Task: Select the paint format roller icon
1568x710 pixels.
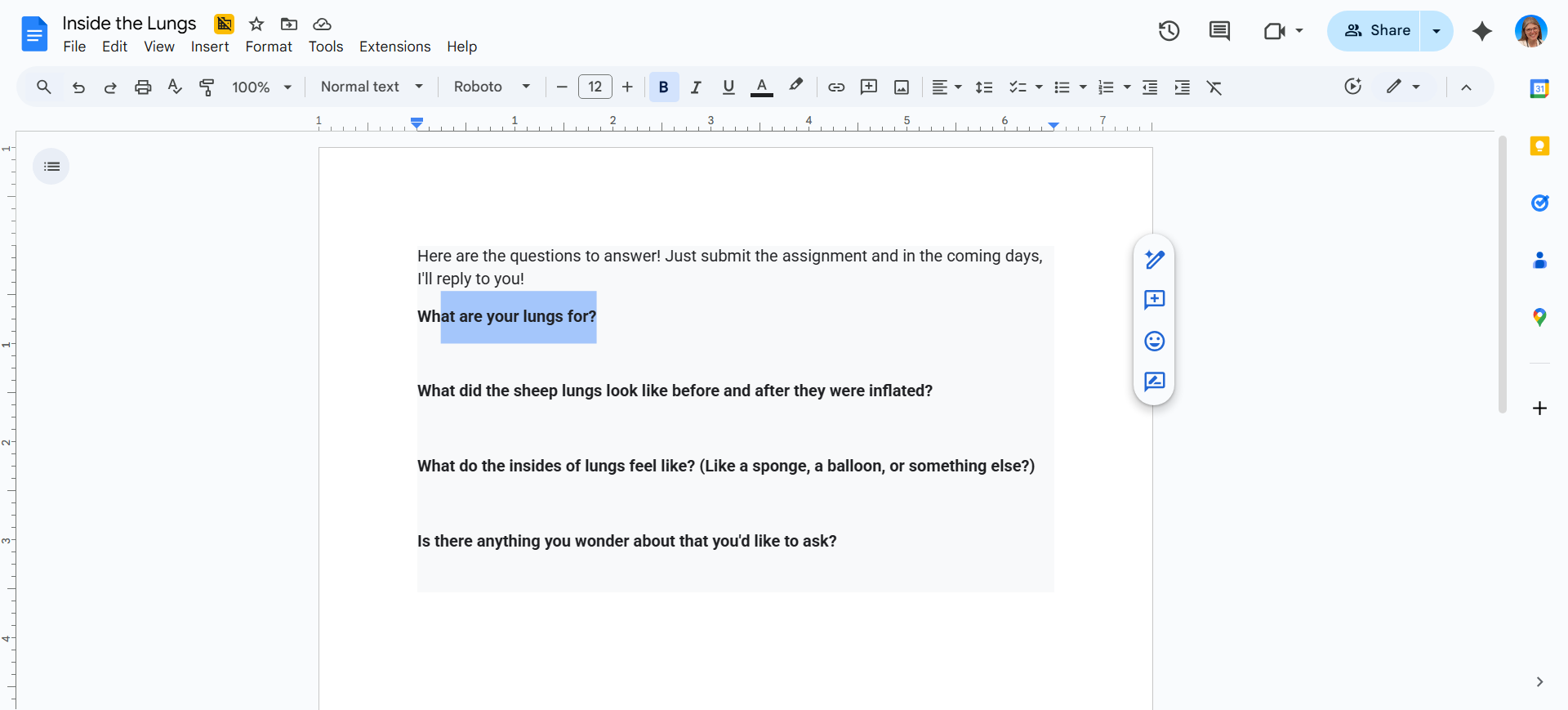Action: click(207, 87)
